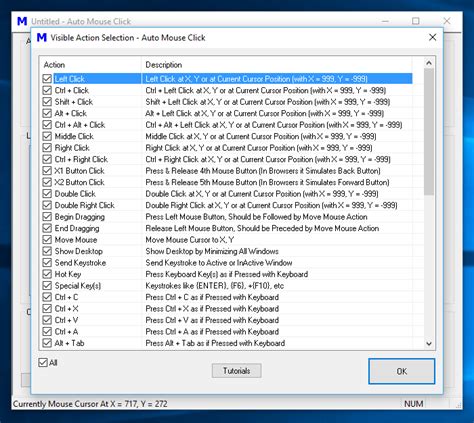Toggle the Shift + Click checkbox
474x423 pixels.
[x=47, y=102]
